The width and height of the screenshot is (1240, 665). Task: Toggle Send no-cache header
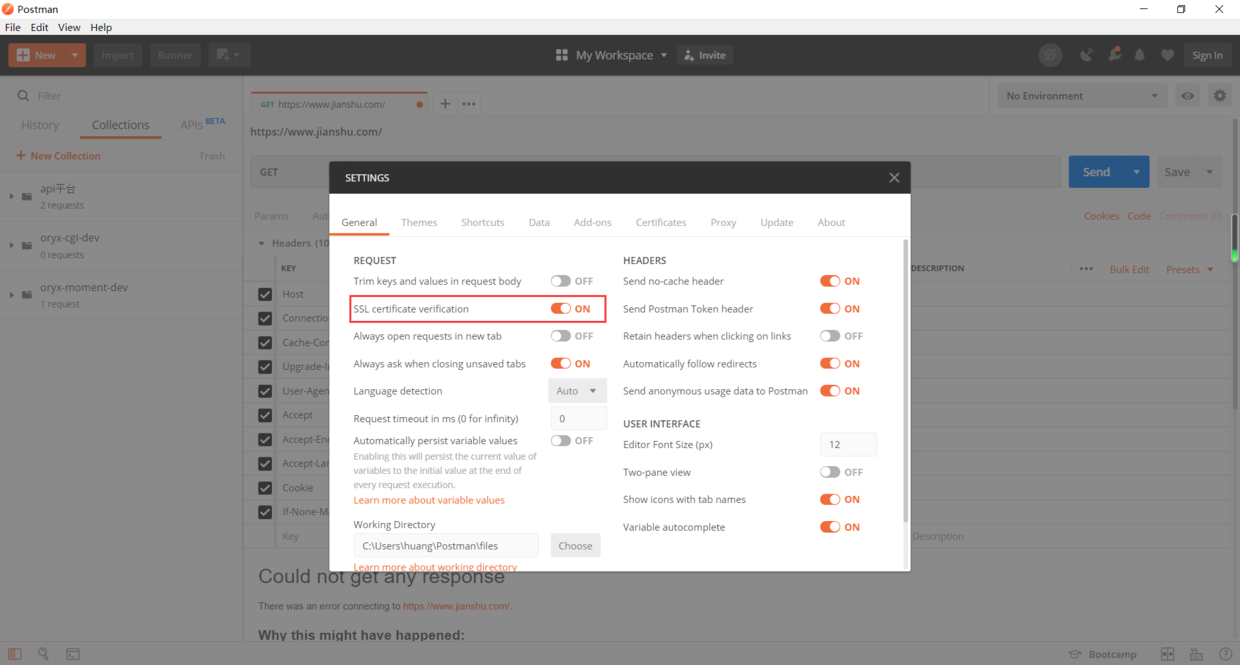(x=830, y=281)
